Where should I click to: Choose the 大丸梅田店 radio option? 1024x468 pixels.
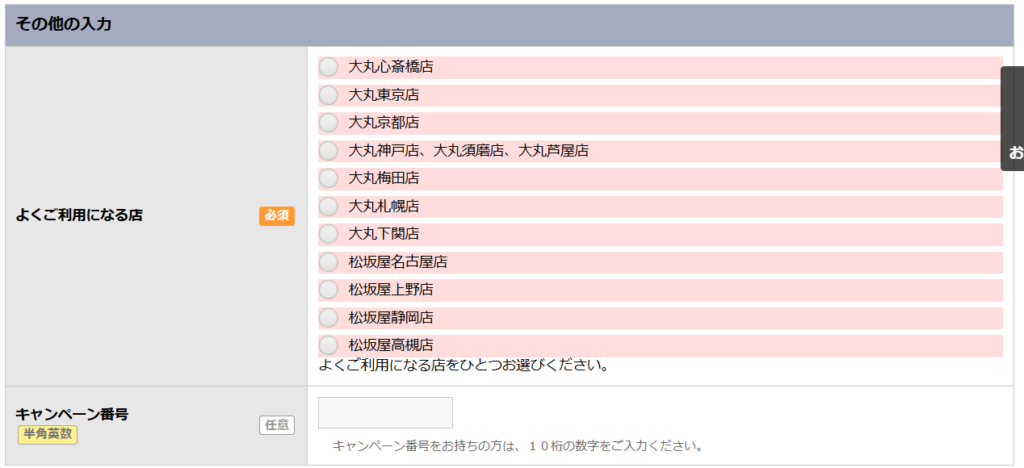[x=329, y=178]
